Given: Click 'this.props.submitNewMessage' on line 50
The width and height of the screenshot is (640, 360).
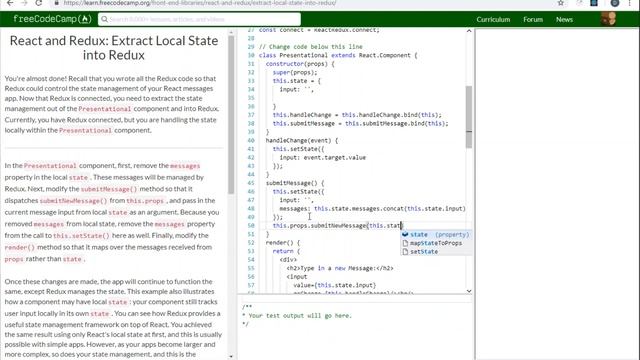Looking at the screenshot, I should (x=320, y=226).
